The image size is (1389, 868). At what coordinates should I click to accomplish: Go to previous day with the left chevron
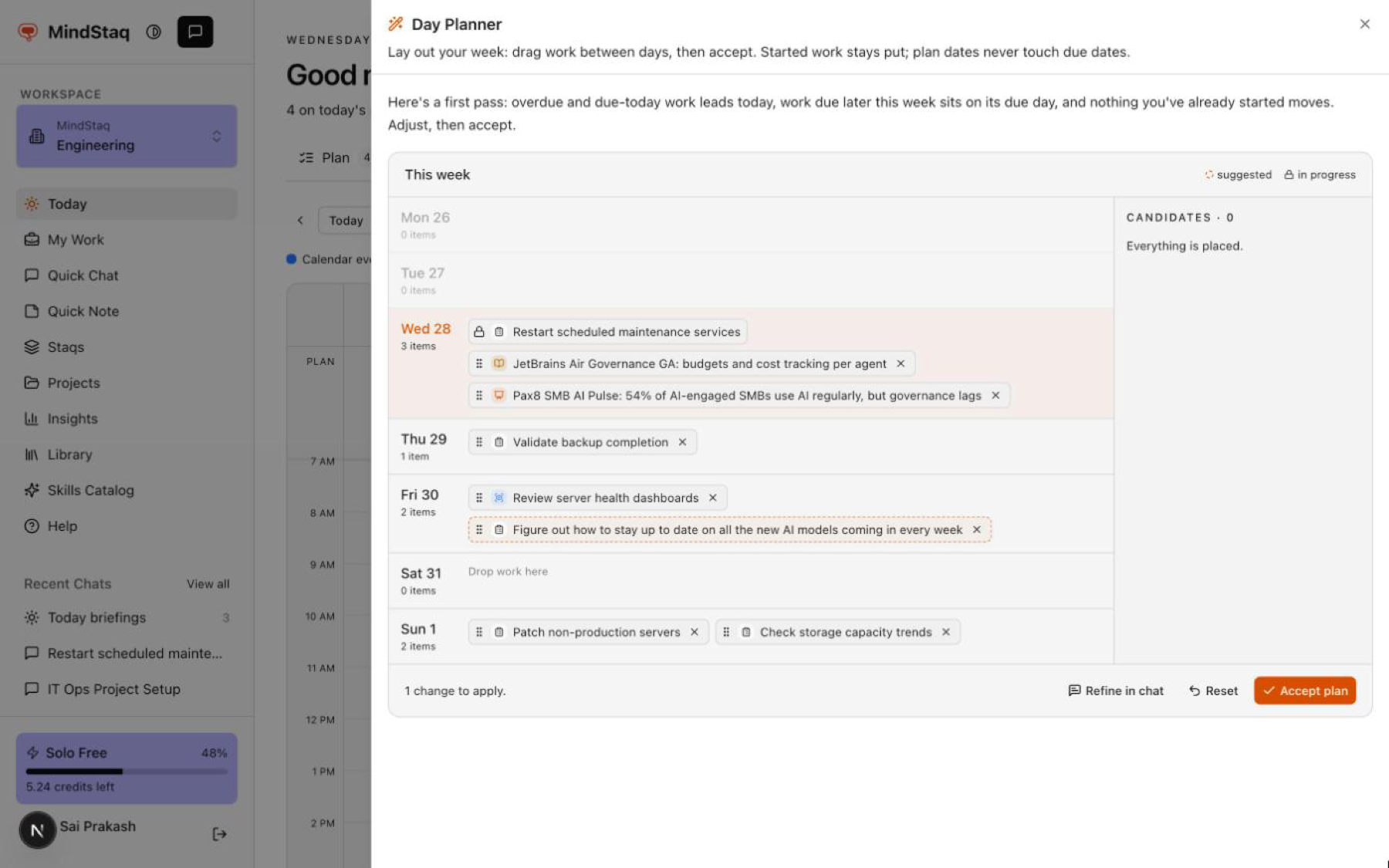point(300,221)
